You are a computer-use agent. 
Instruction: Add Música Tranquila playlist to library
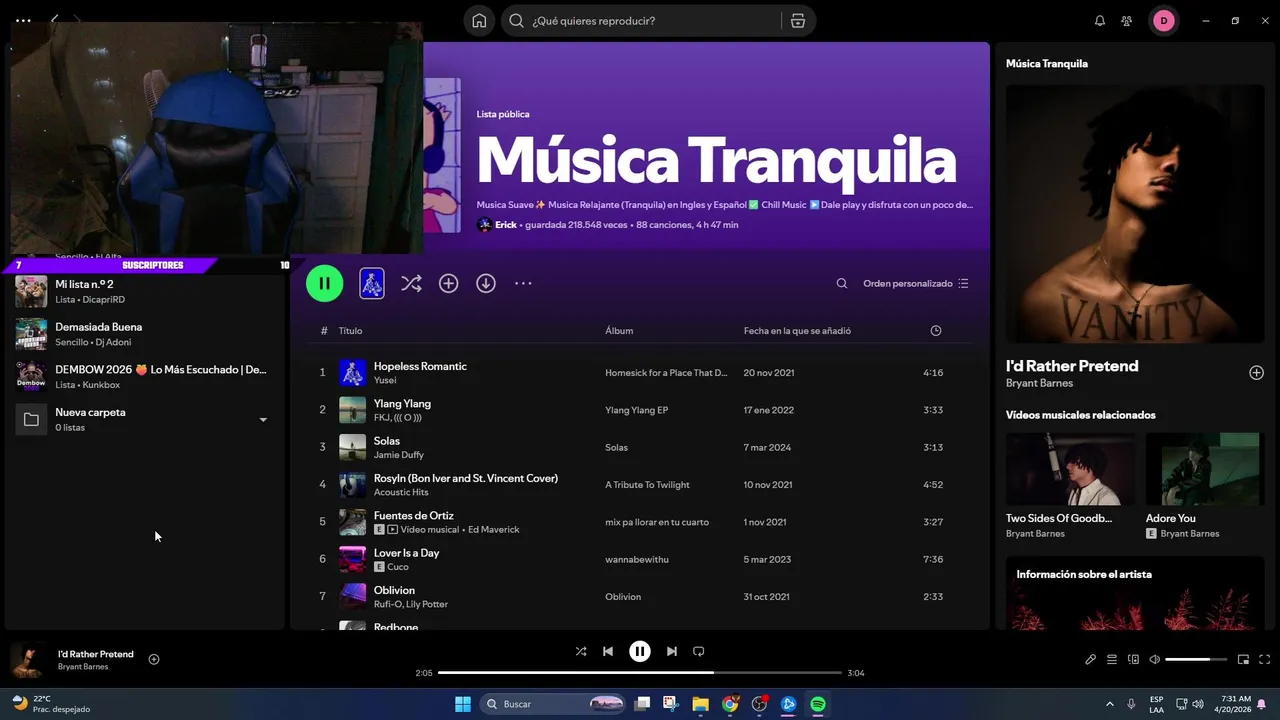[449, 284]
